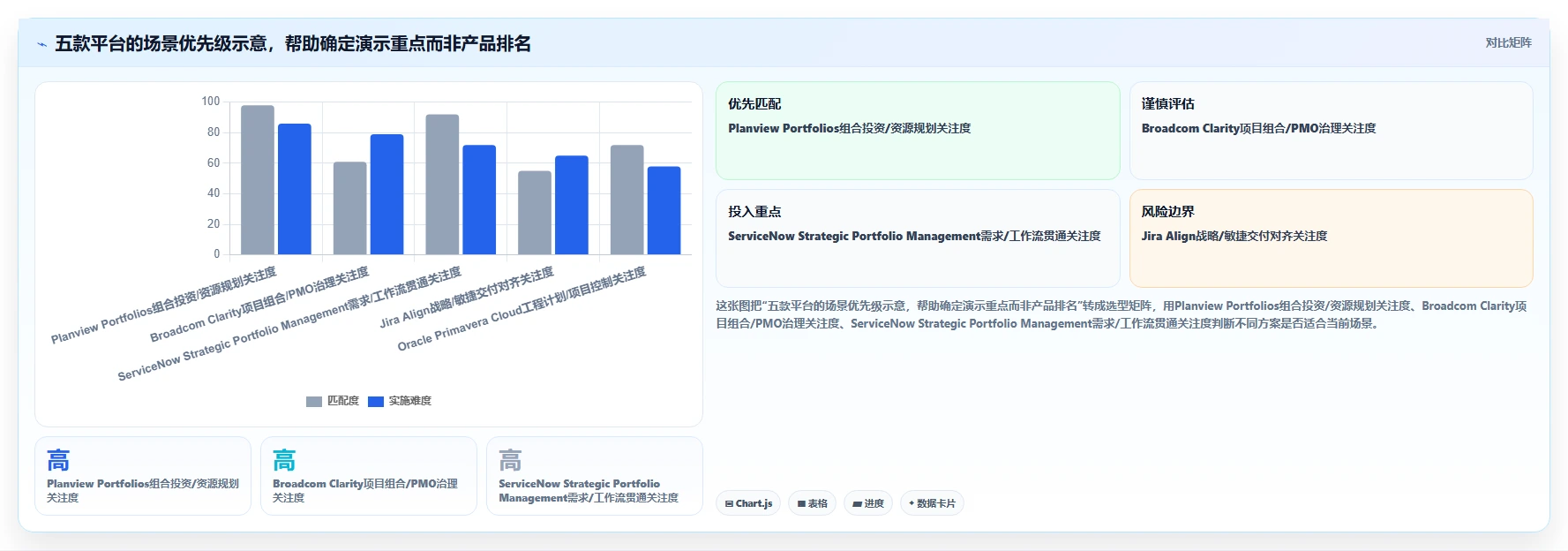Viewport: 1568px width, 551px height.
Task: Click axis label Planview Portfolios组合投资/资源规划关注度
Action: 164,305
